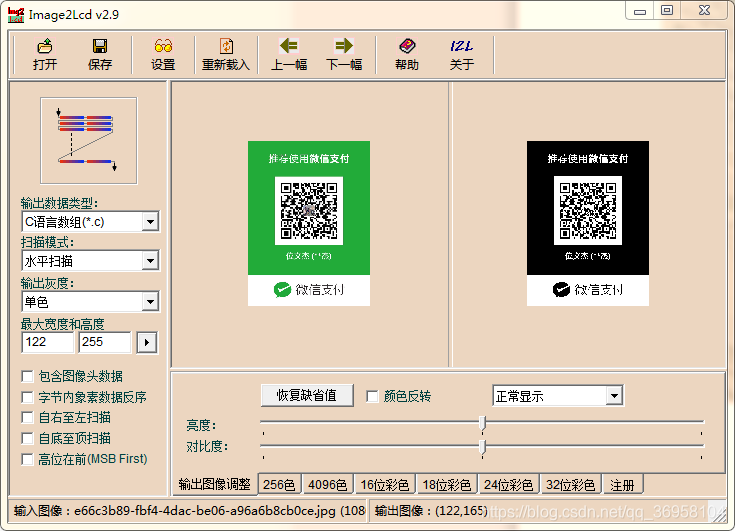Click the green input image preview
Viewport: 735px width, 531px height.
309,223
